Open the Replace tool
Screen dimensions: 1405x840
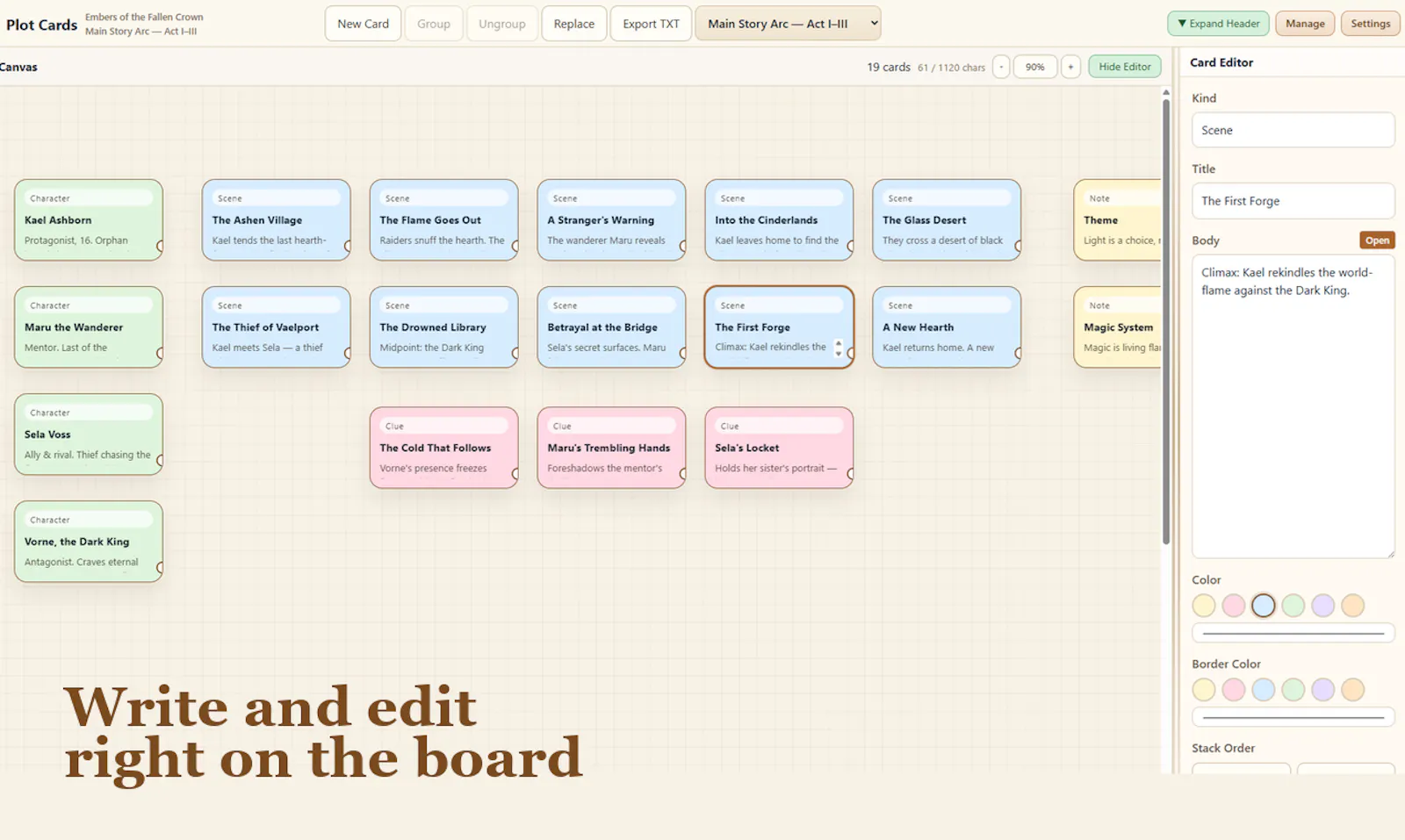click(x=573, y=24)
